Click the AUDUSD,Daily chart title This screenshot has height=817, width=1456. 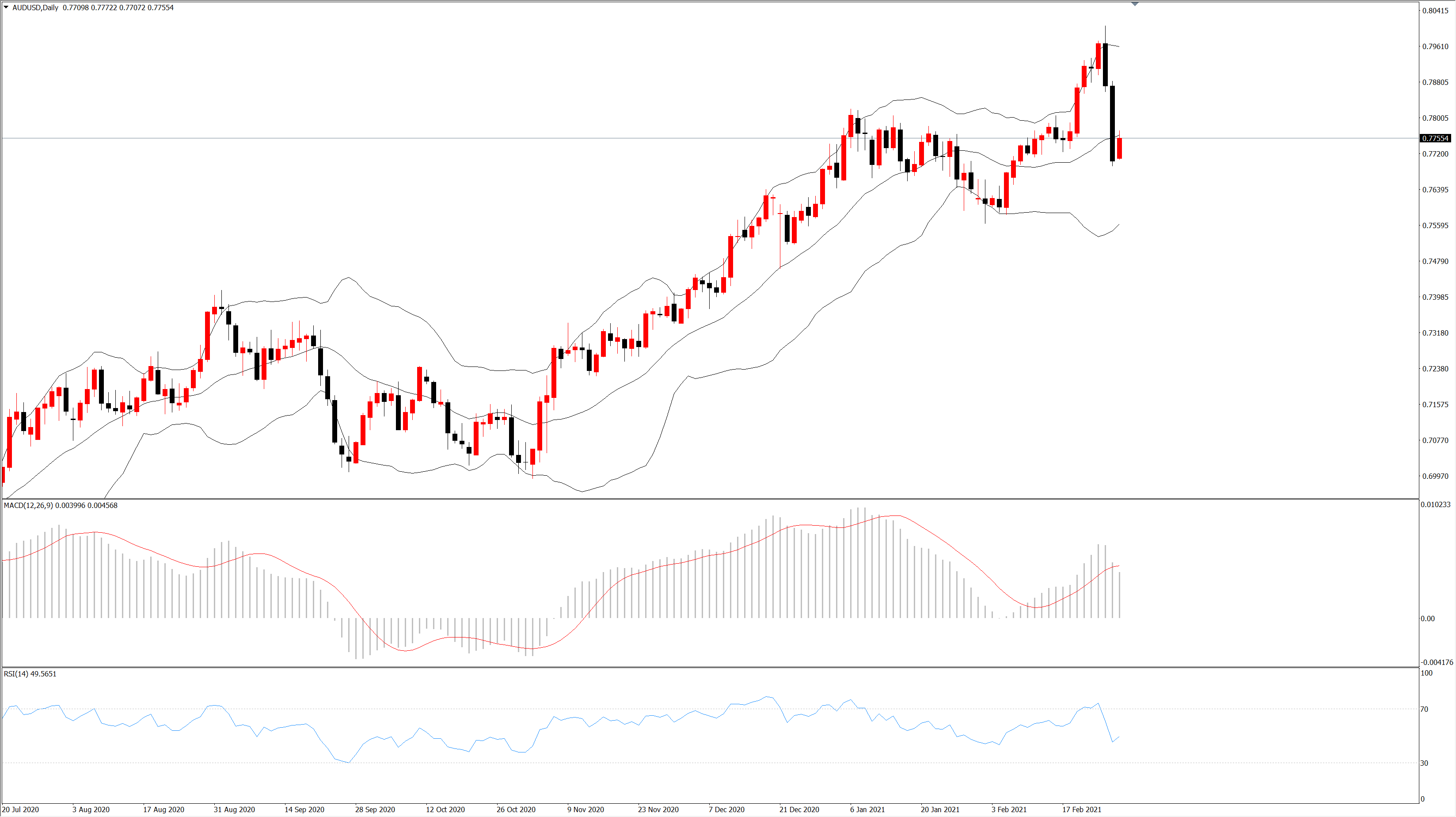tap(35, 8)
